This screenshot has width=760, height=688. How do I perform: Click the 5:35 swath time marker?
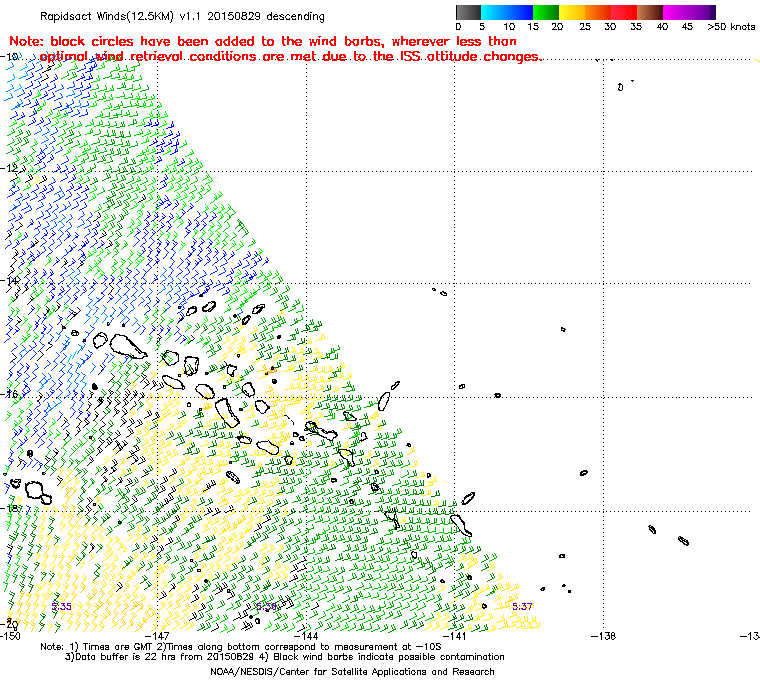pyautogui.click(x=62, y=606)
